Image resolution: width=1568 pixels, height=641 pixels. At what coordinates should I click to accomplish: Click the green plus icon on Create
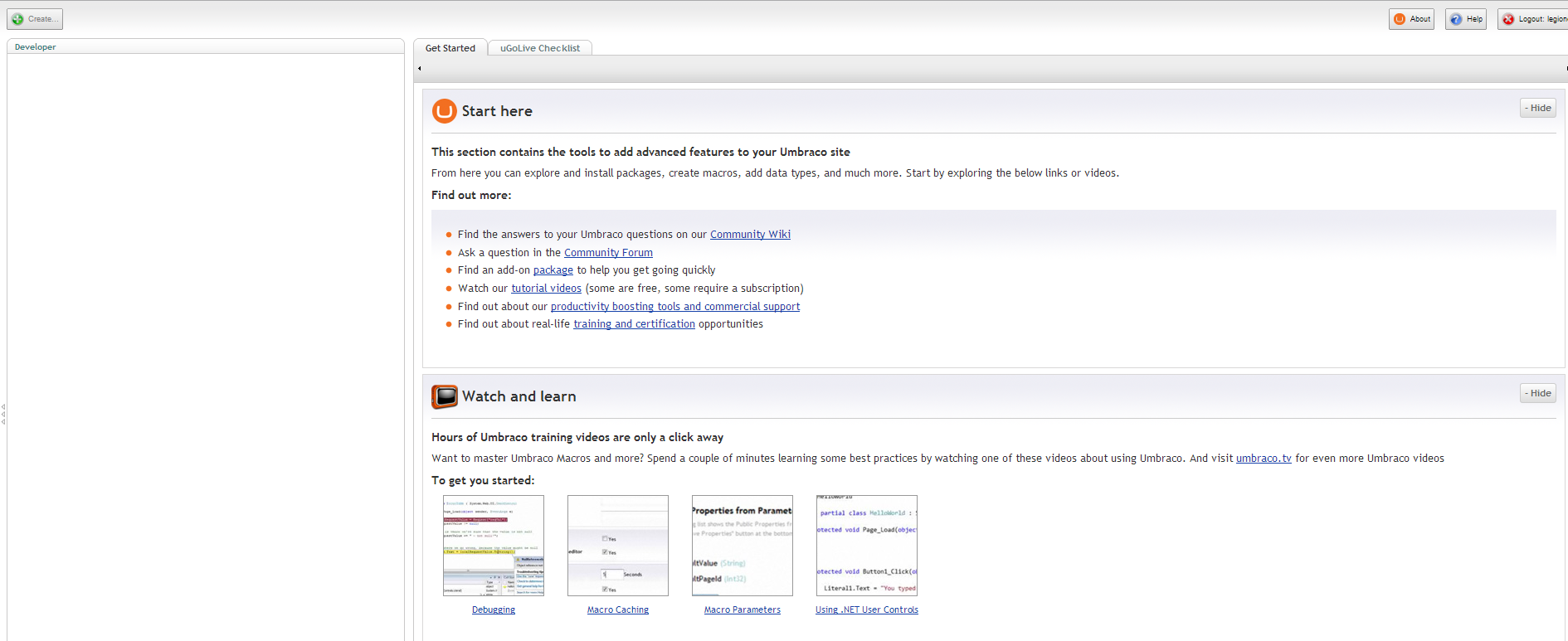tap(17, 19)
